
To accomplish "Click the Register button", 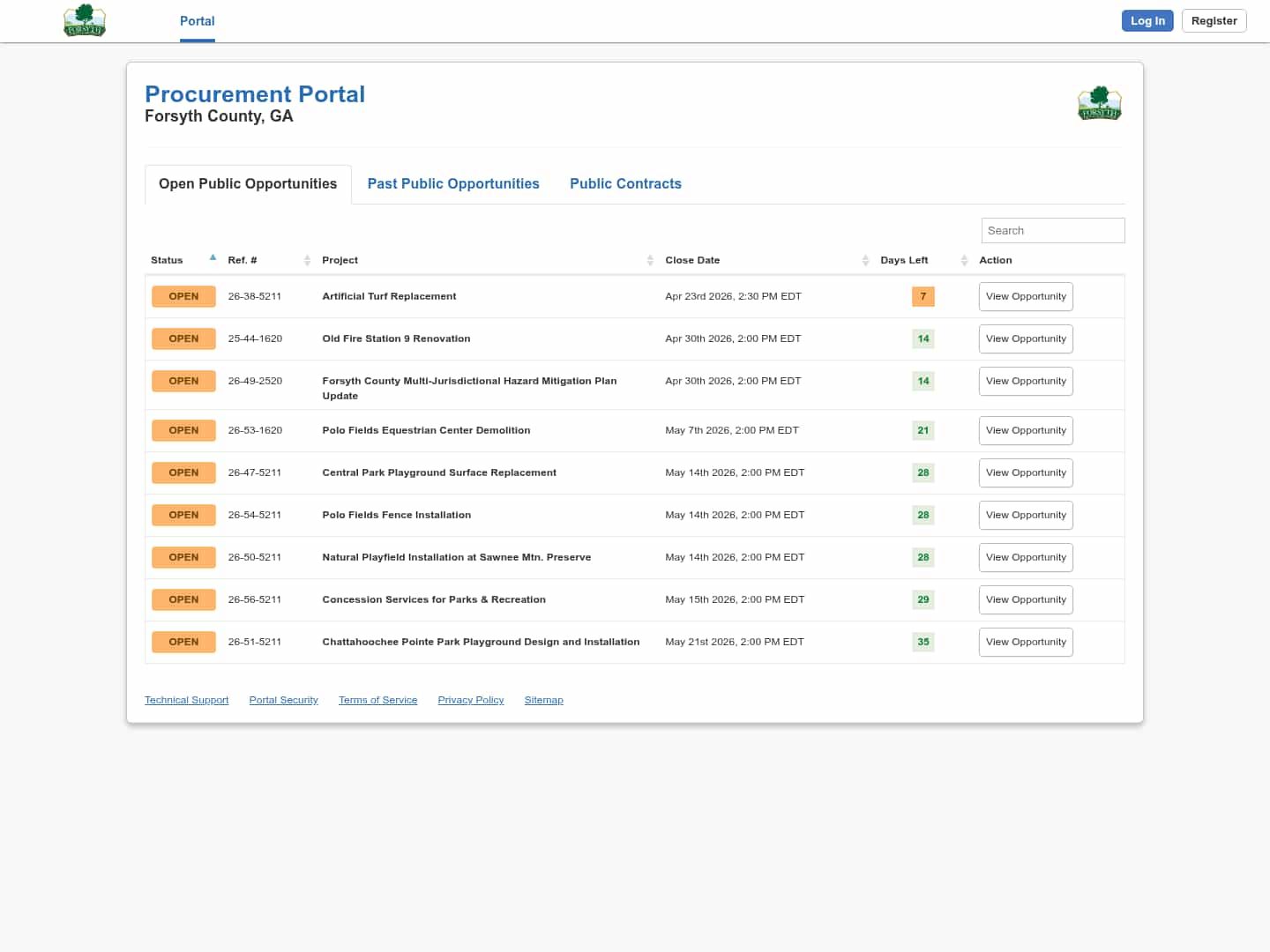I will click(x=1214, y=21).
